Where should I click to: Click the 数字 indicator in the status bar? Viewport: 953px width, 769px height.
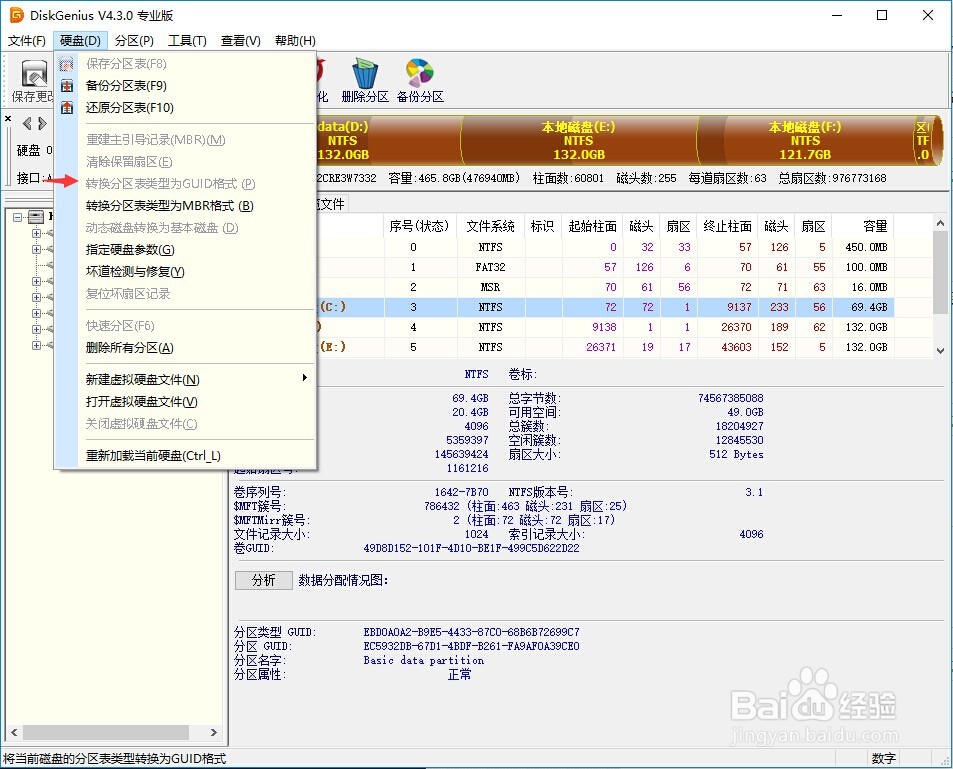[x=883, y=759]
